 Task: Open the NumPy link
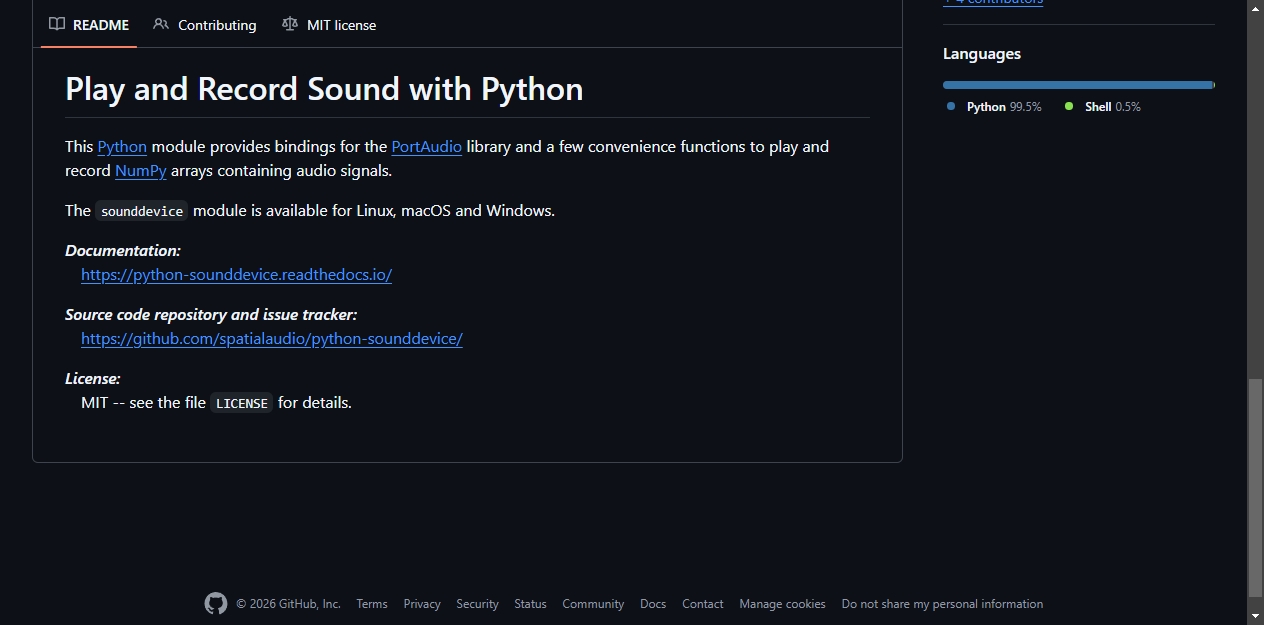[141, 170]
